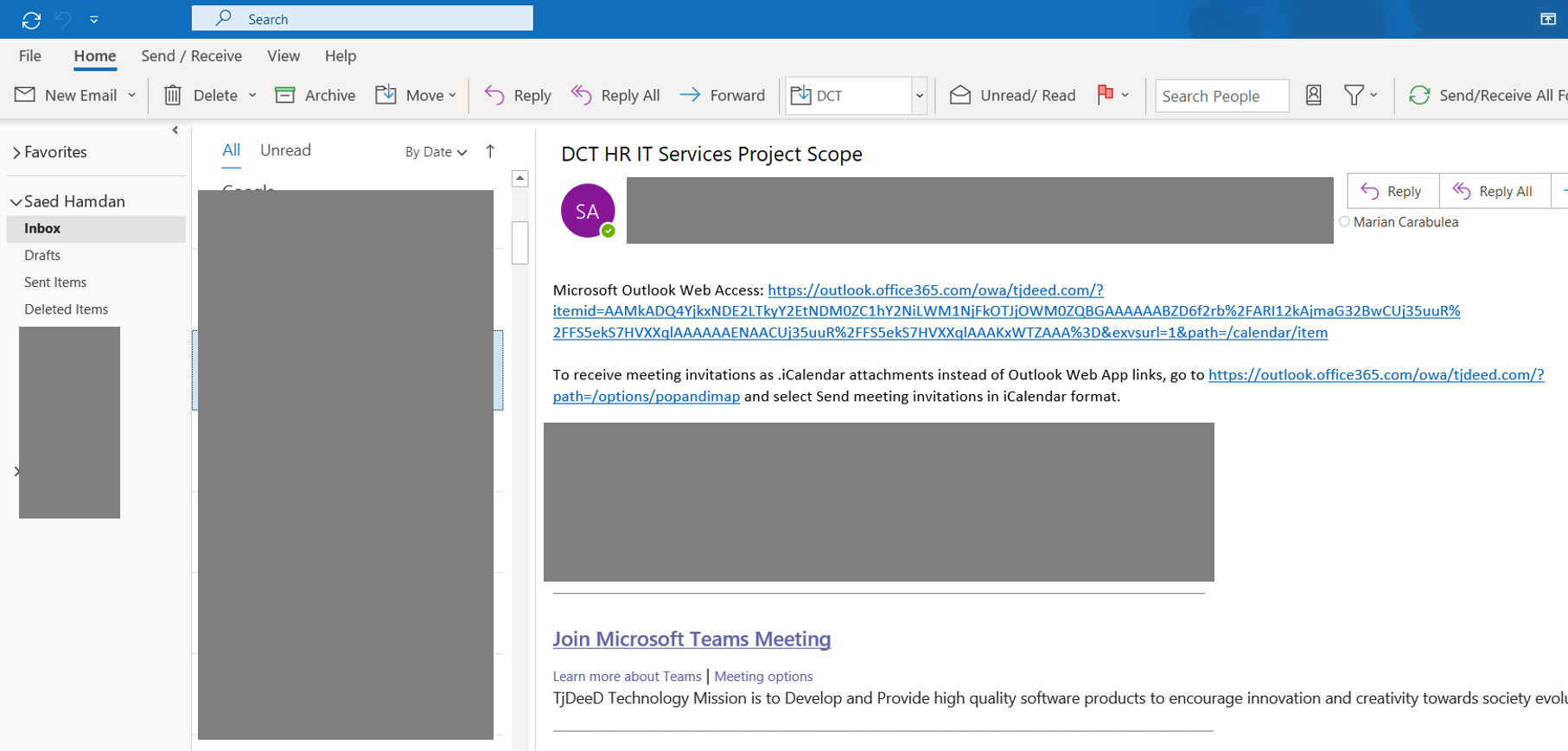The image size is (1568, 751).
Task: Click the Filter Email funnel icon
Action: point(1354,95)
